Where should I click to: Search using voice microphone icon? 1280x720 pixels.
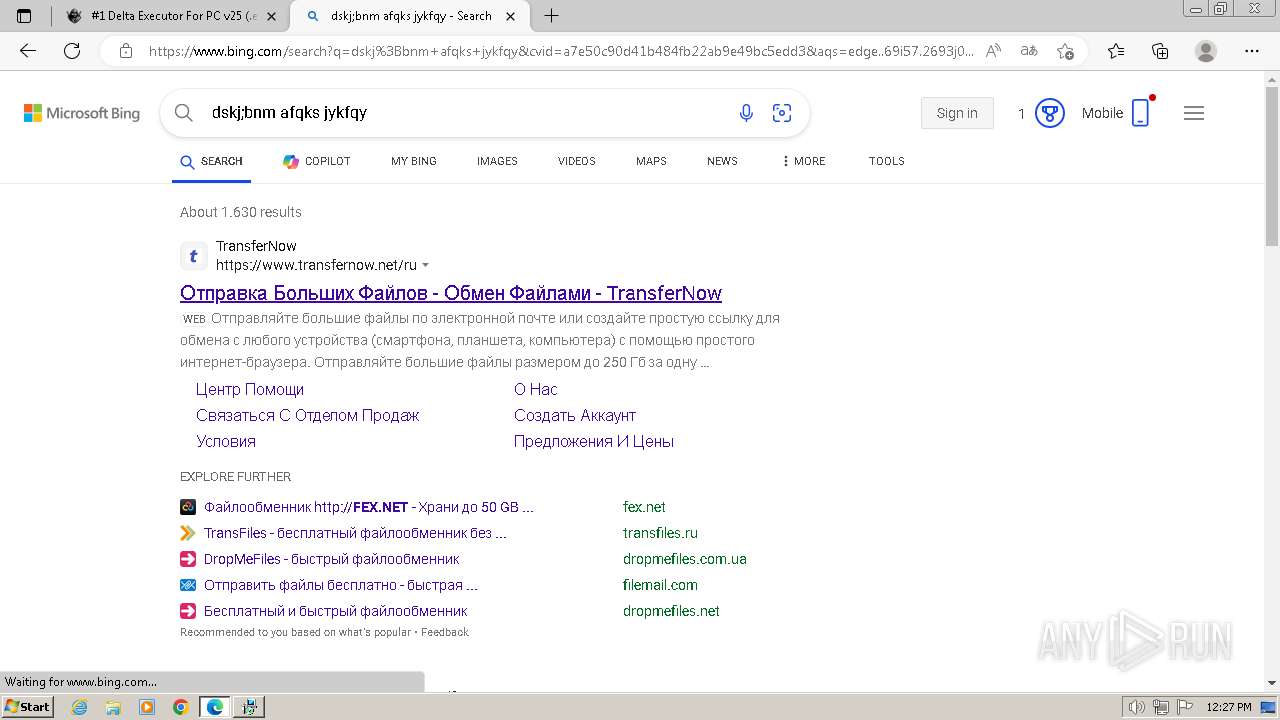click(x=746, y=113)
